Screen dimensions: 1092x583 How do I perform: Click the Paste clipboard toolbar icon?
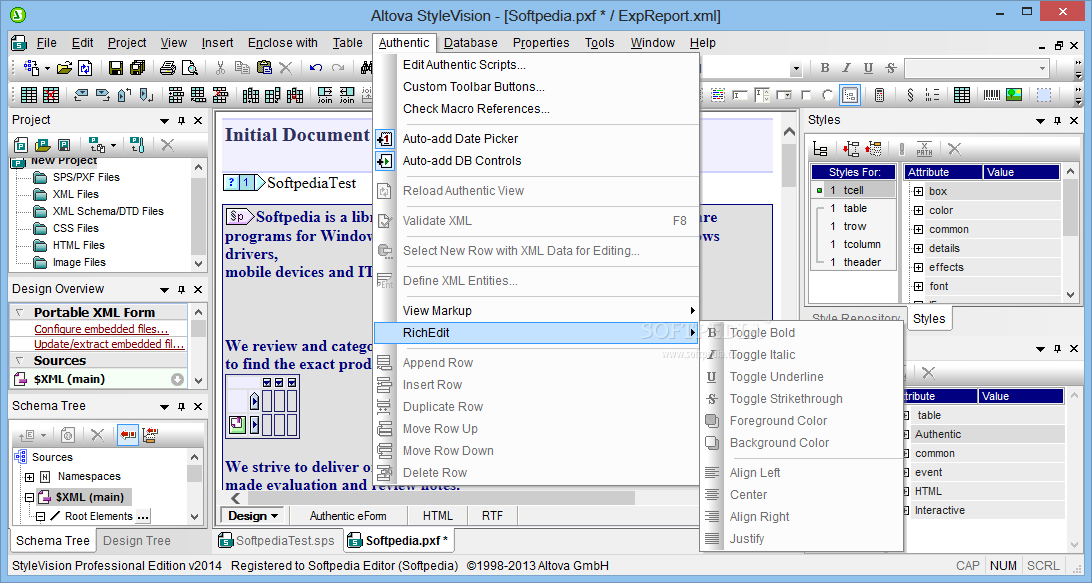[x=264, y=68]
